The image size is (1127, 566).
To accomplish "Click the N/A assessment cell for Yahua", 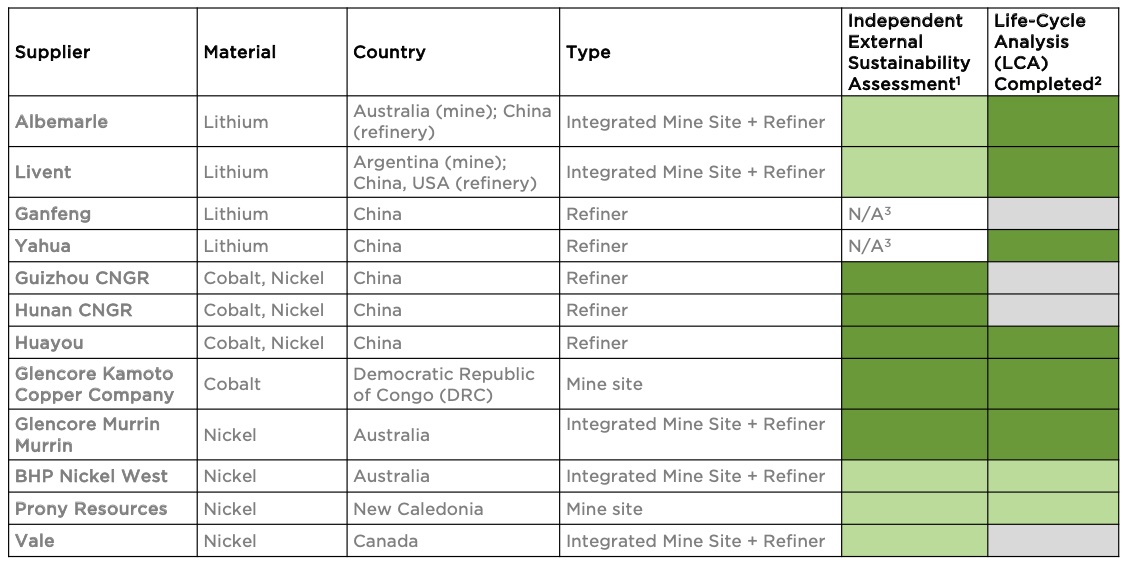I will point(914,246).
